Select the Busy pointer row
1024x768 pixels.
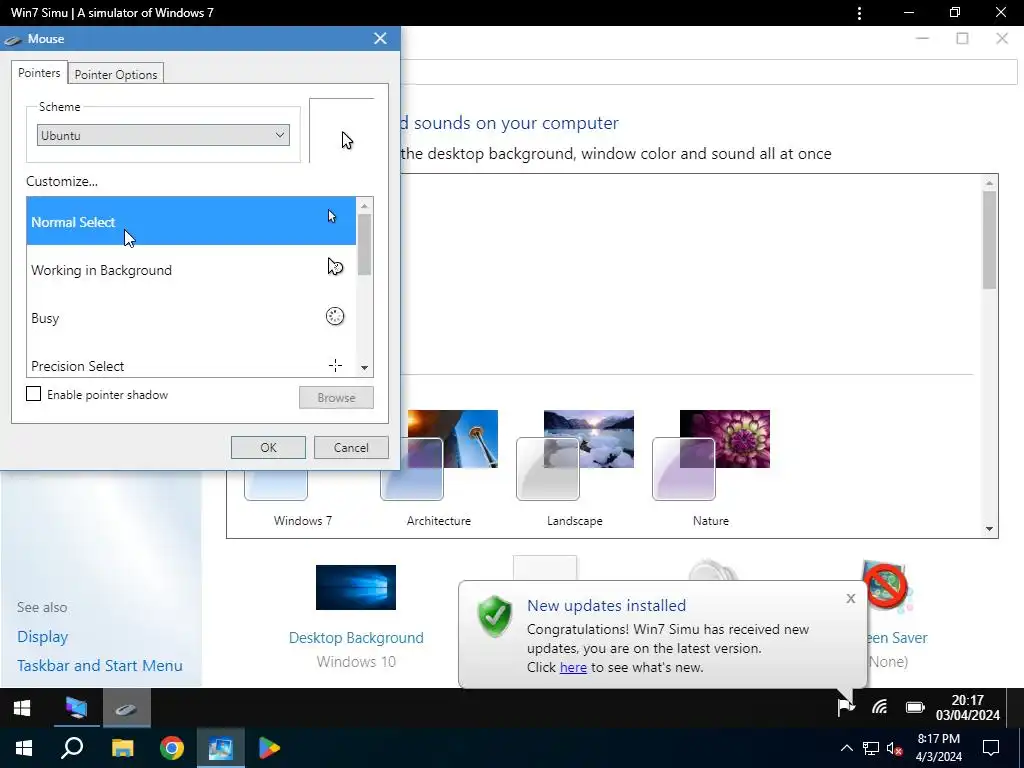(x=191, y=318)
